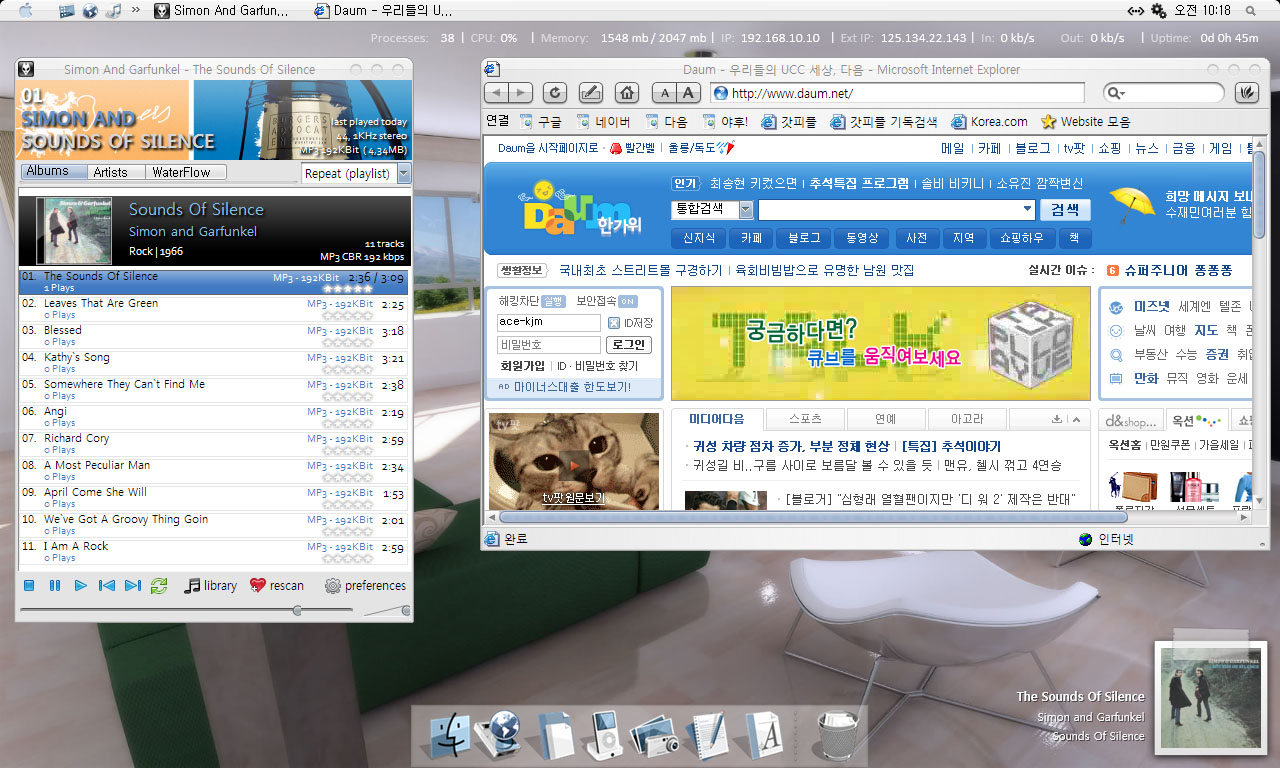Reload the page in the browser
Screen dimensions: 1280x768
point(555,93)
